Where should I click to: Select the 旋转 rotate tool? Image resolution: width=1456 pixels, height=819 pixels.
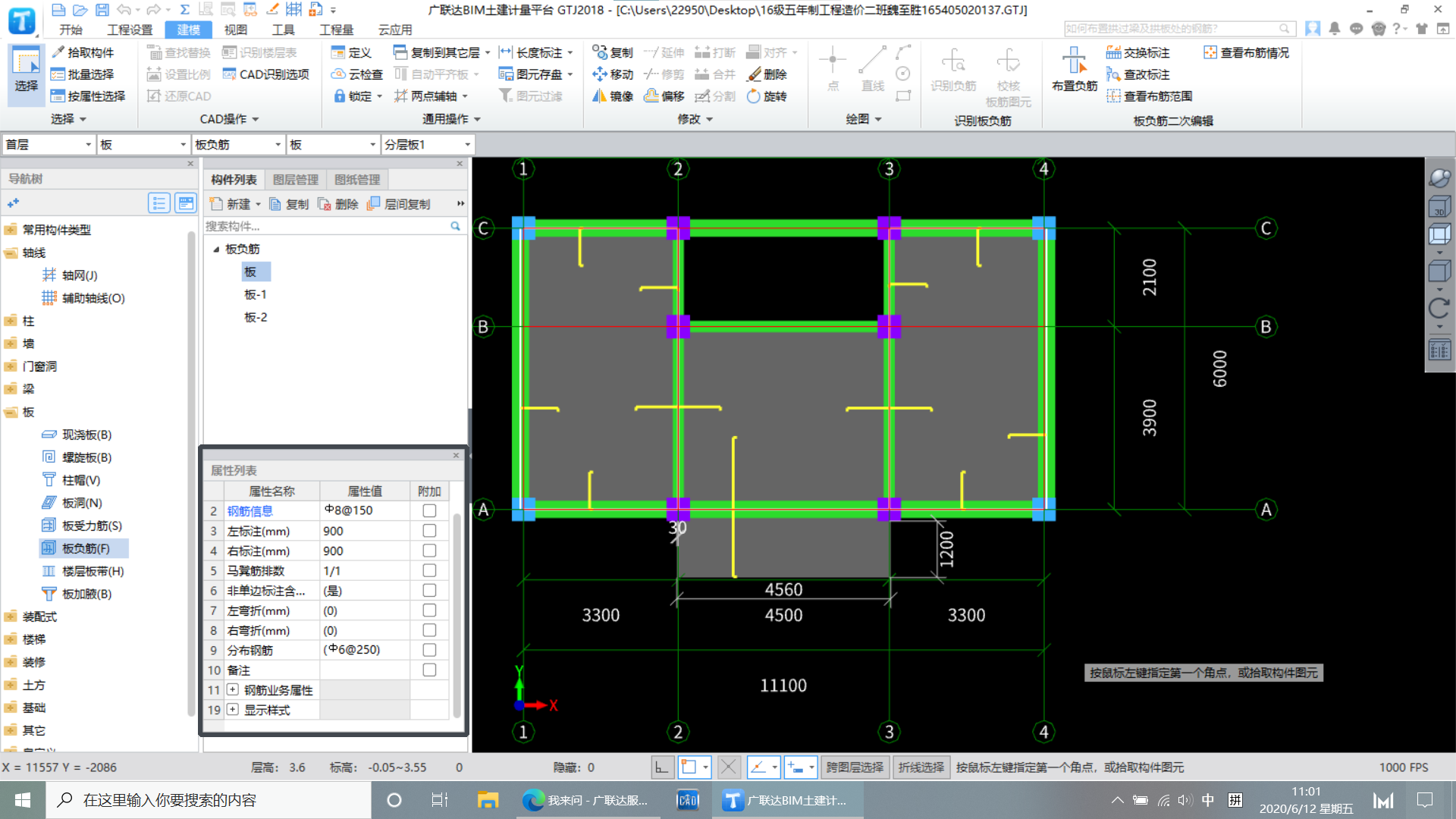click(x=767, y=96)
